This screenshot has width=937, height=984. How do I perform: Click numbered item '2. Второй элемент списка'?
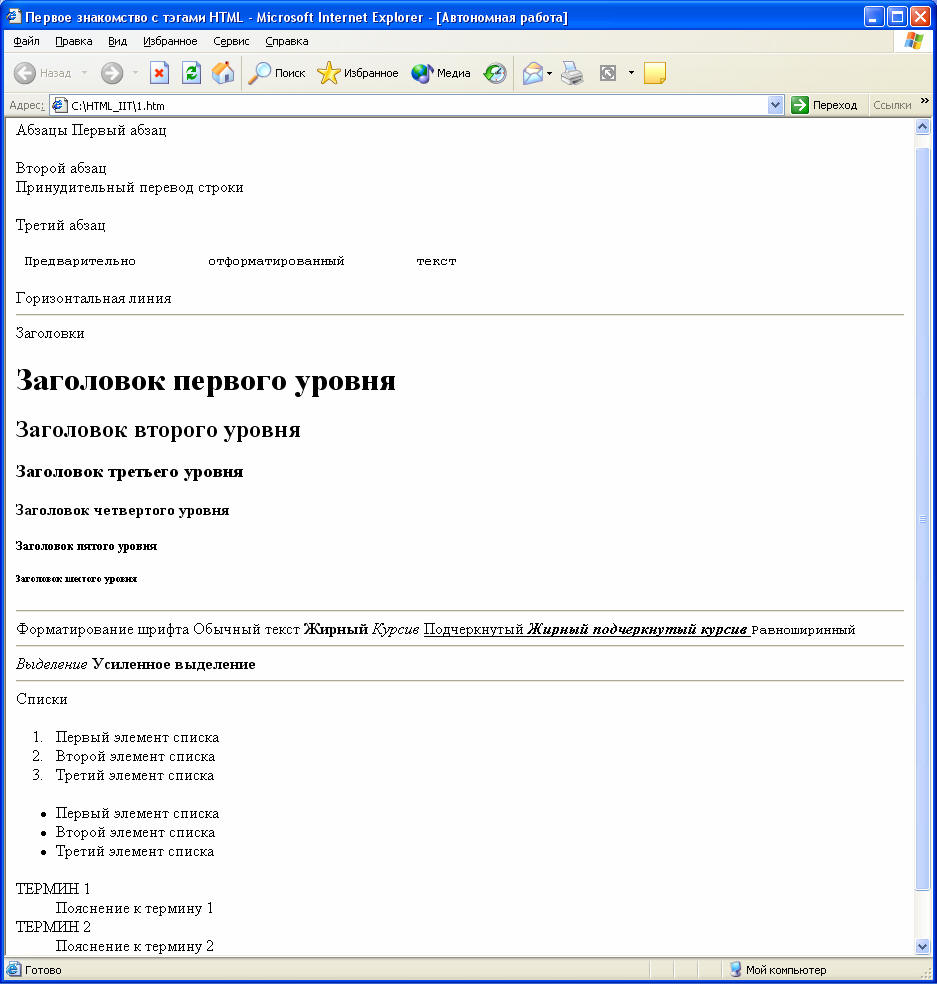pyautogui.click(x=124, y=757)
